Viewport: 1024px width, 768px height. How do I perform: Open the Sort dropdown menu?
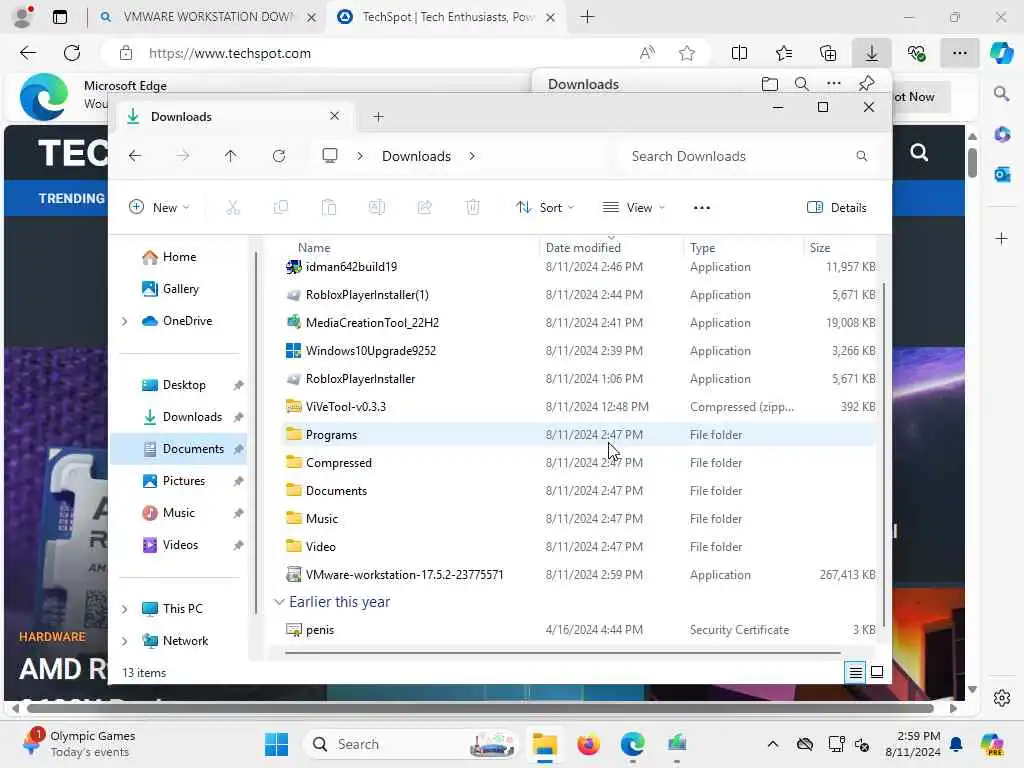(x=545, y=208)
